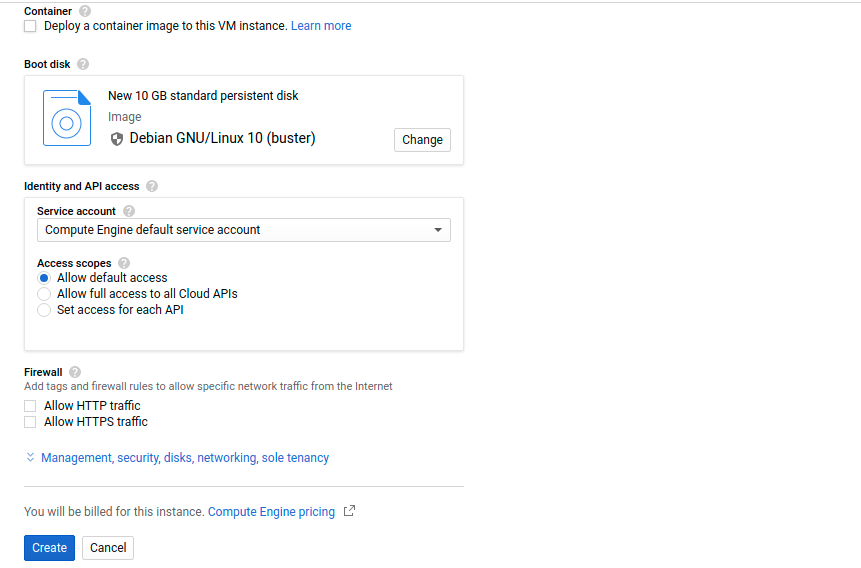The width and height of the screenshot is (861, 568).
Task: Check Allow HTTPS traffic
Action: [30, 422]
